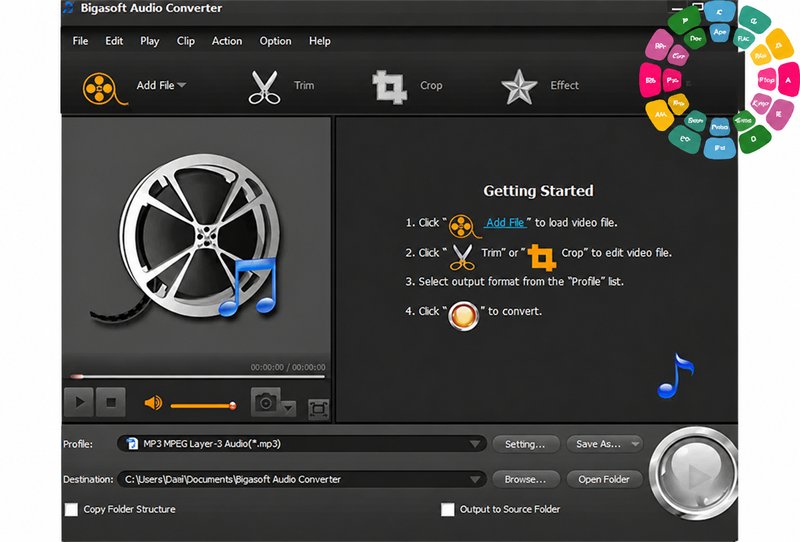800x542 pixels.
Task: Click the Play button in preview
Action: (x=79, y=402)
